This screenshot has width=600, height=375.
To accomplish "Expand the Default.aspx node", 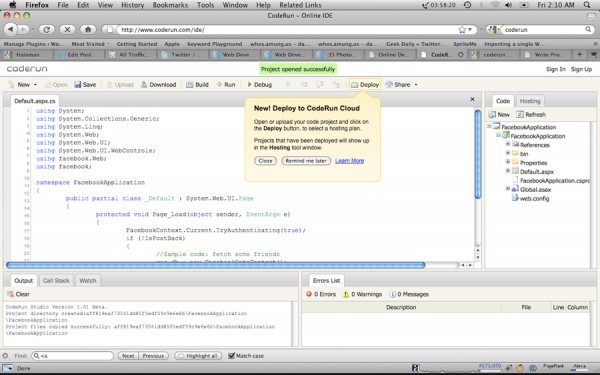I will (x=508, y=171).
